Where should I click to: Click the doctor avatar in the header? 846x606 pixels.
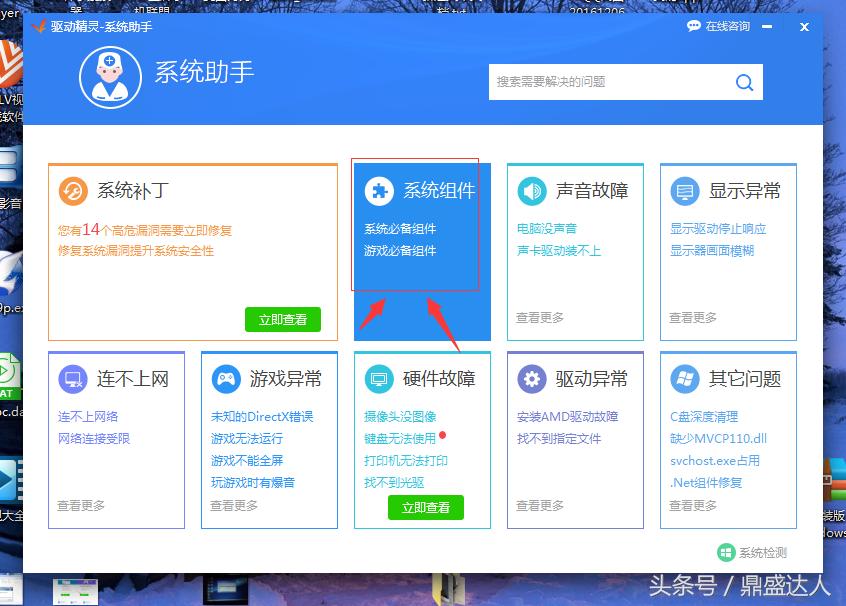[110, 77]
